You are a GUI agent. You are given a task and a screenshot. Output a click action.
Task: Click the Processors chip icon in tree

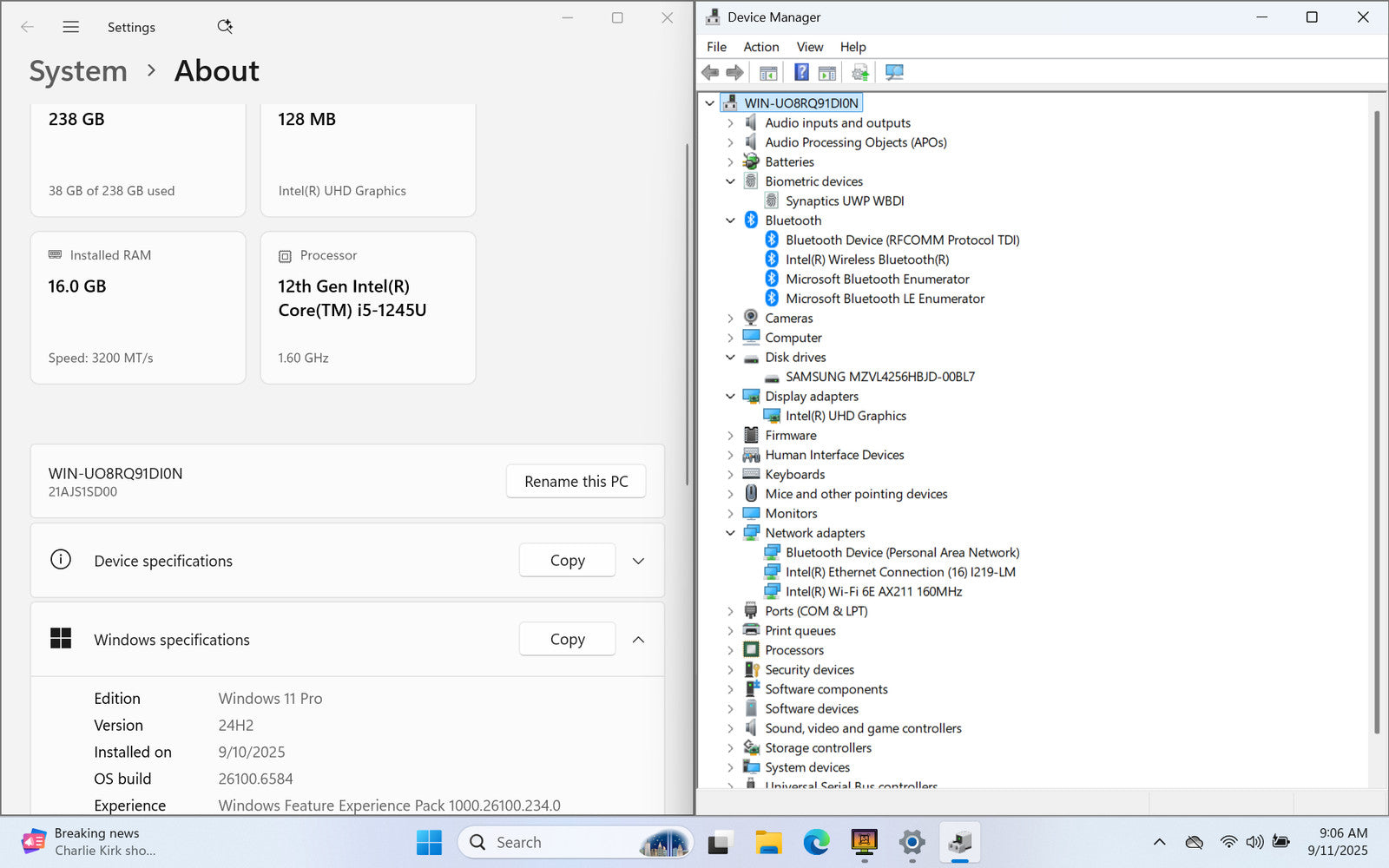pos(751,650)
